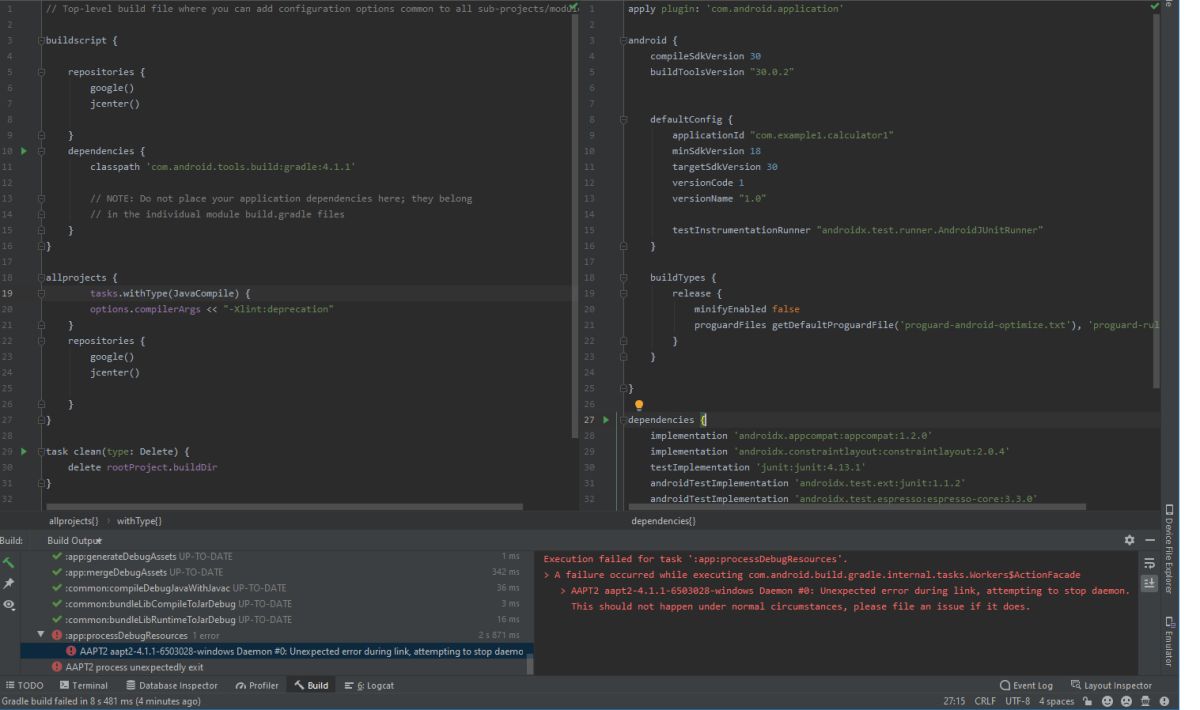The height and width of the screenshot is (710, 1200).
Task: Collapse the android block fold marker
Action: (x=622, y=41)
